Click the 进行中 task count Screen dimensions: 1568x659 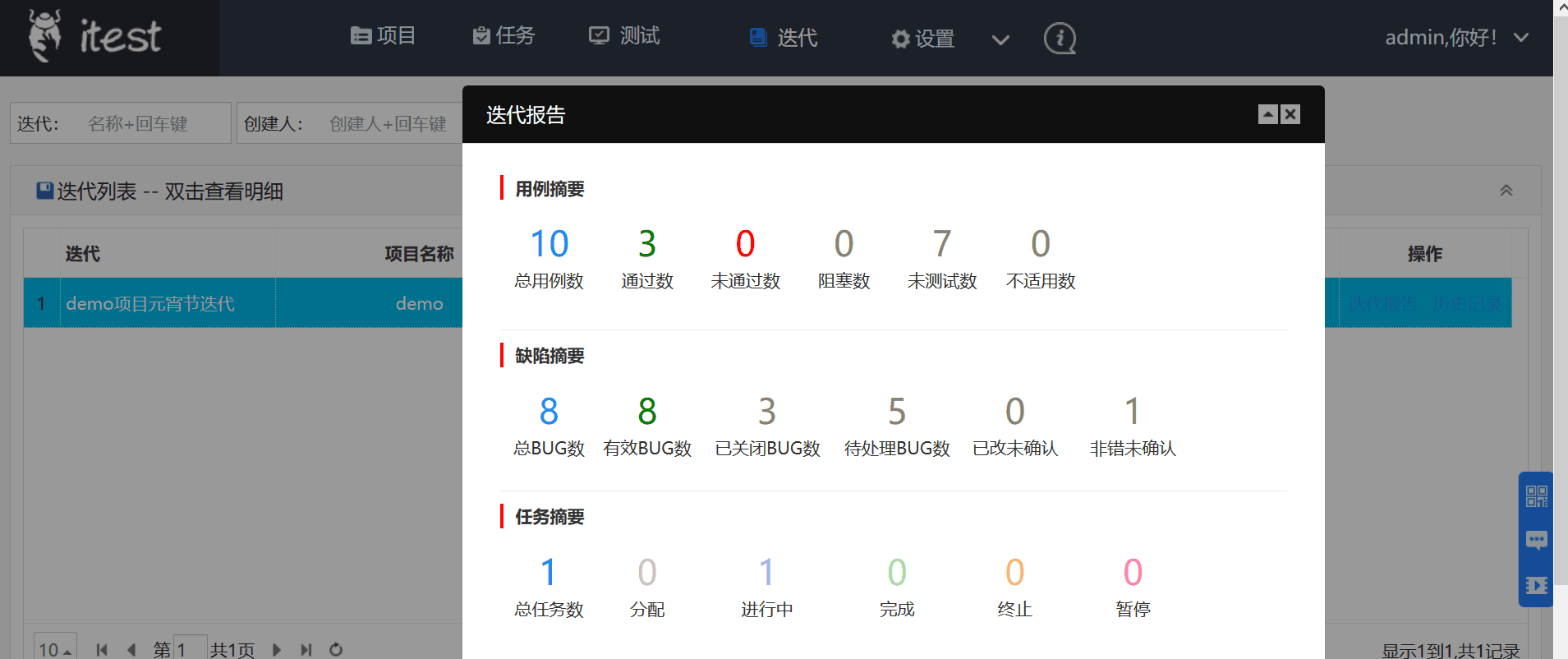coord(767,573)
